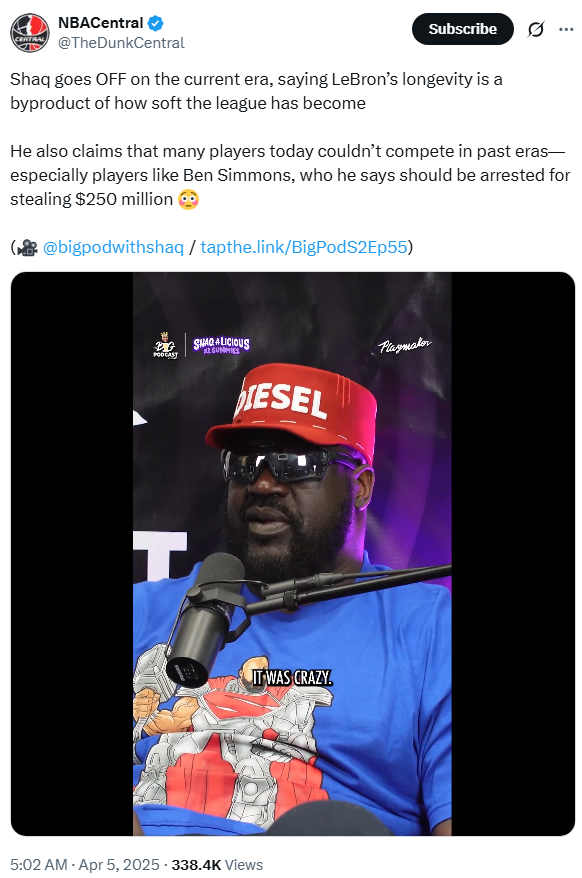This screenshot has width=582, height=878.
Task: Open the Grok explain icon
Action: click(x=536, y=29)
